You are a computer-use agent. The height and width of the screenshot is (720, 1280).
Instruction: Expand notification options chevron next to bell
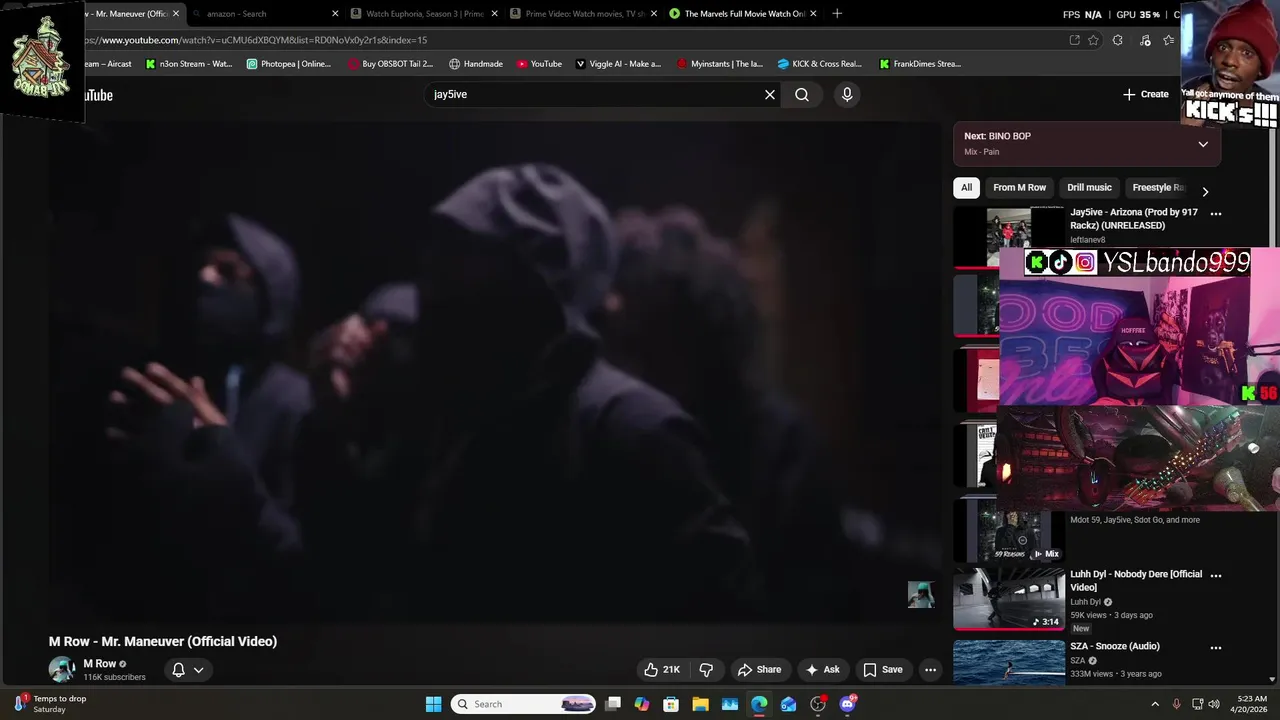point(199,670)
